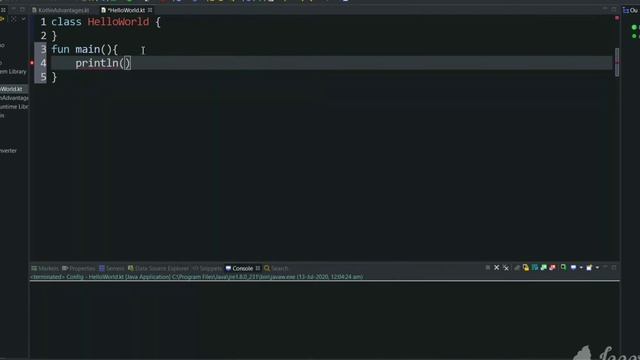Screen dimensions: 640x360
Task: Click the Open Console icon
Action: point(589,268)
